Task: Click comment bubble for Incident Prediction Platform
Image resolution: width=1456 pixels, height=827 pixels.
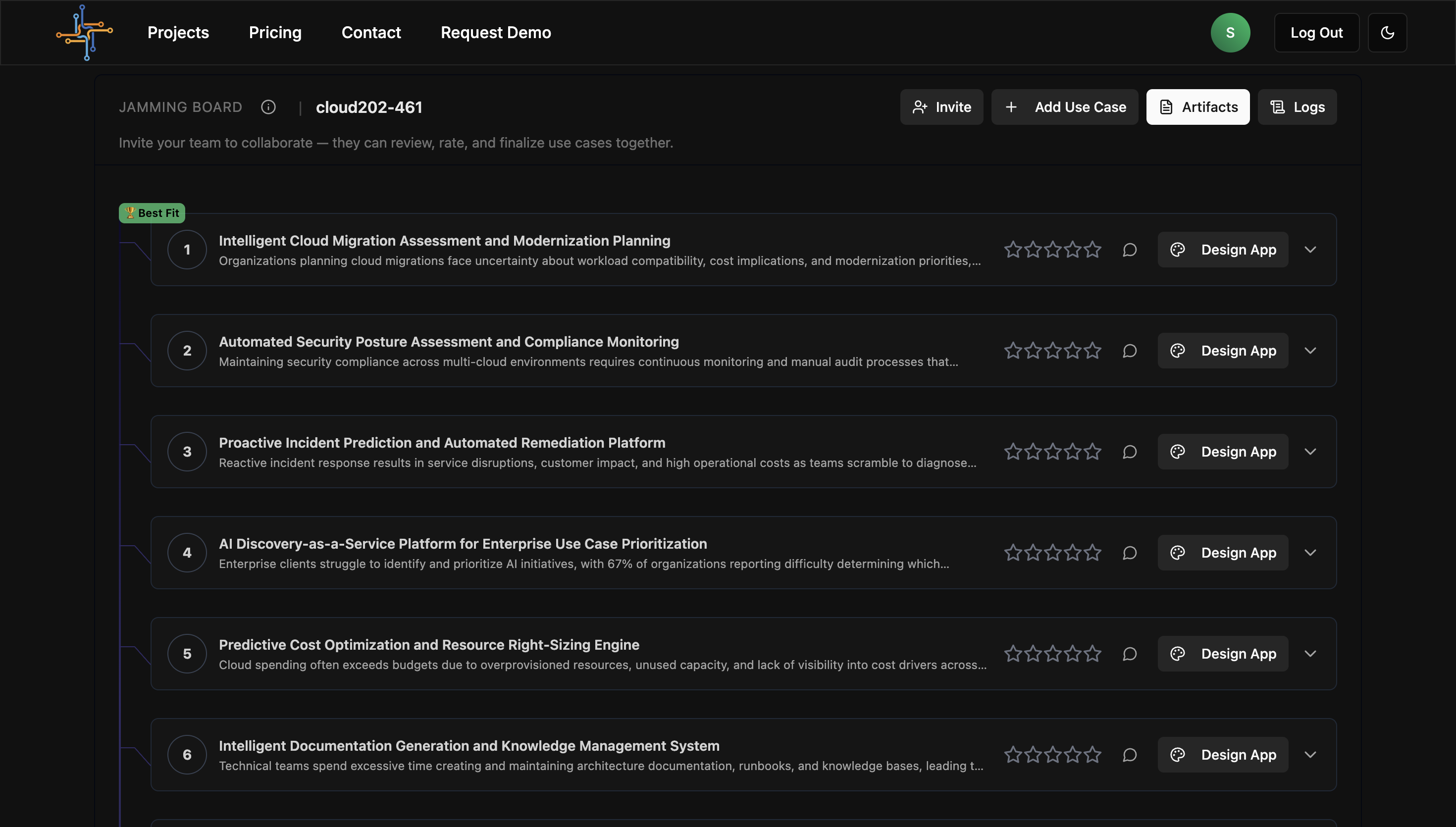Action: (x=1130, y=452)
